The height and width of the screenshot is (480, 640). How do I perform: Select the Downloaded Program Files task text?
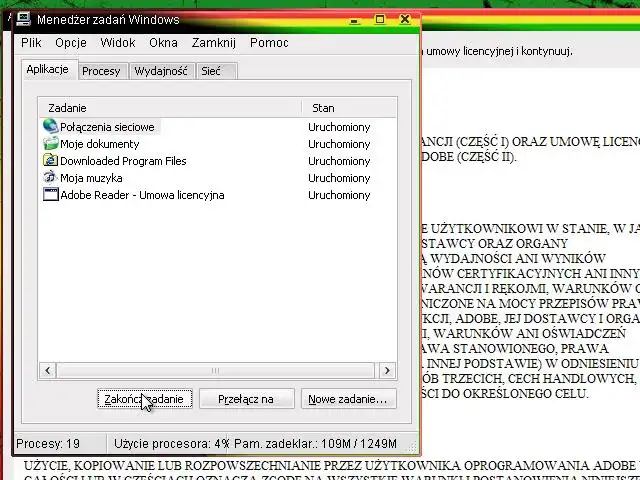(x=123, y=161)
